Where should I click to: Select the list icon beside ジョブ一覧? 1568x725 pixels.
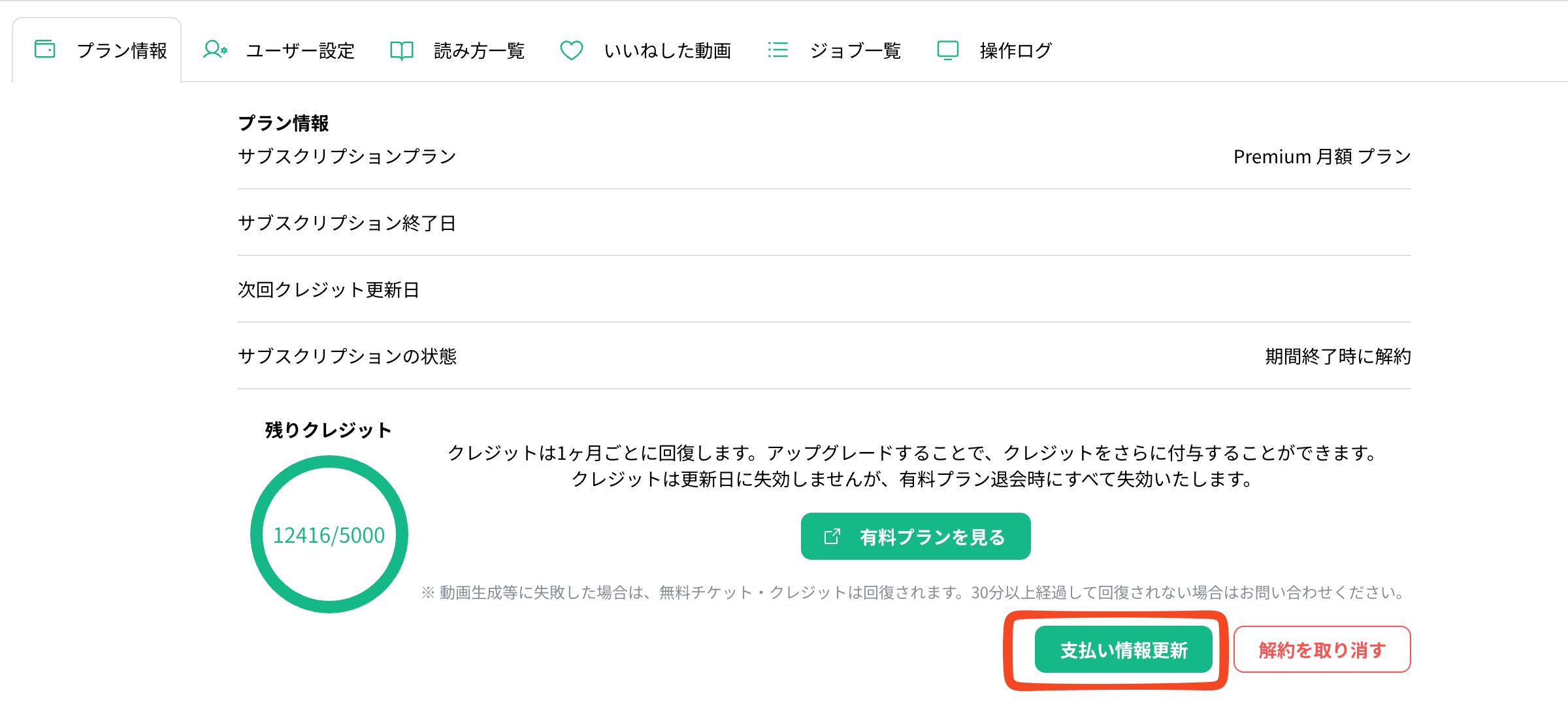pyautogui.click(x=777, y=49)
